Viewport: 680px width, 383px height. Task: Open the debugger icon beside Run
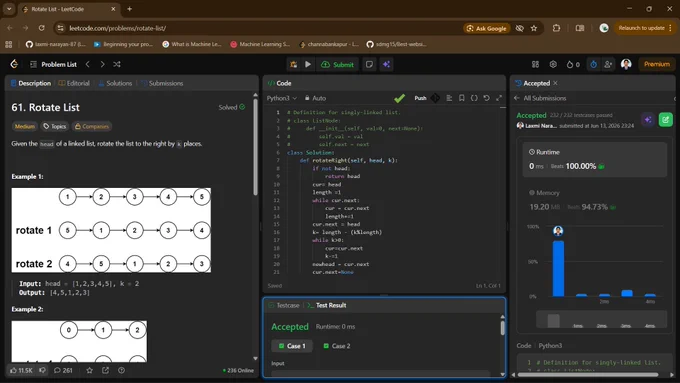coord(294,64)
